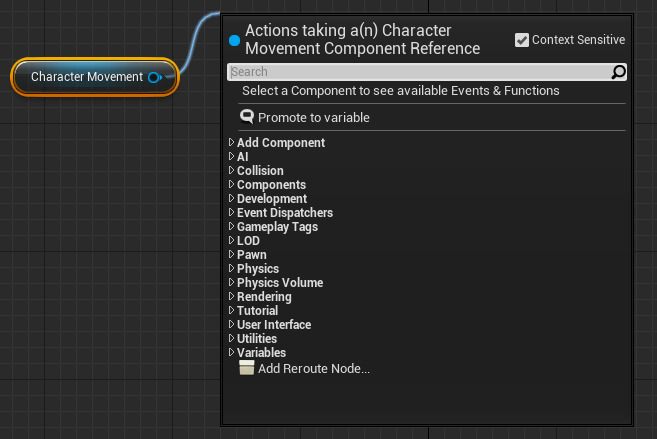
Task: Expand the Collision category
Action: 232,171
